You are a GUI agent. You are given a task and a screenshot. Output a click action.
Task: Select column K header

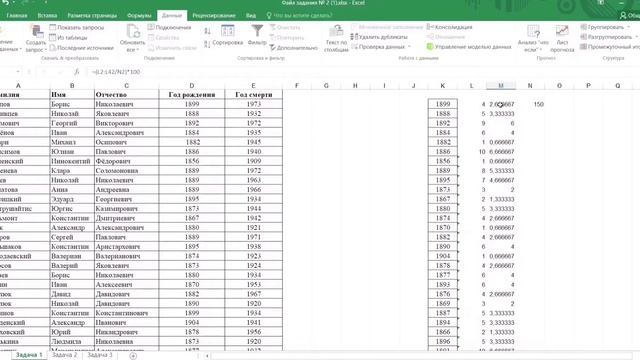[x=443, y=86]
